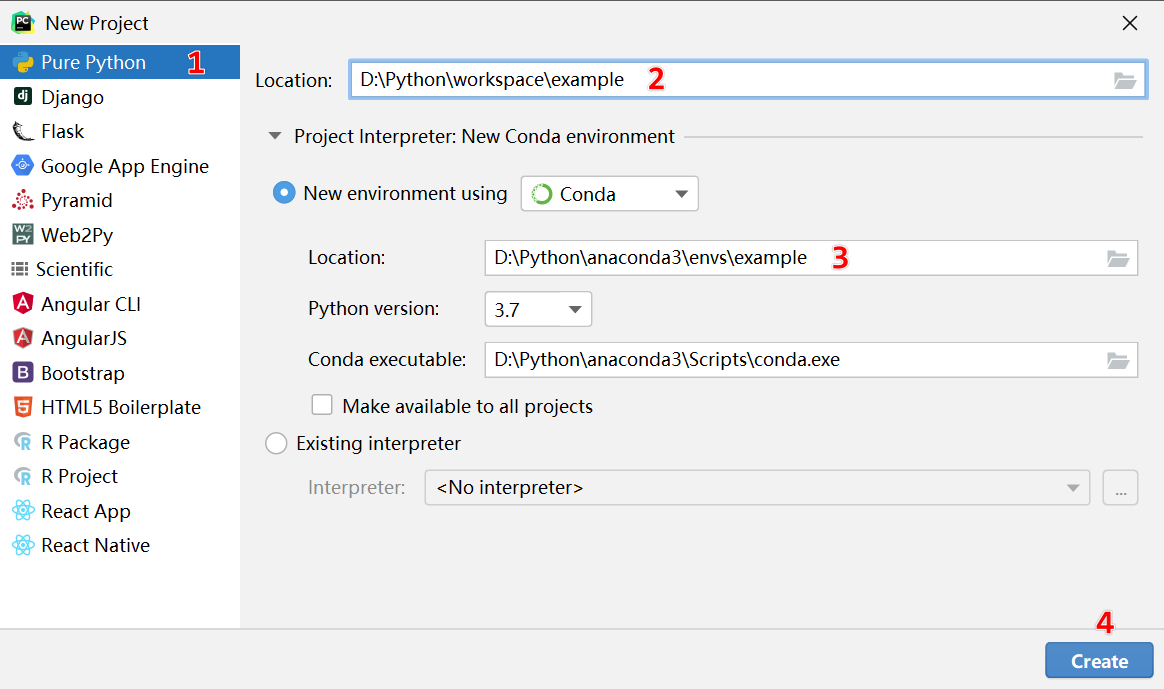Click the AngularJS icon
This screenshot has width=1164, height=689.
[23, 338]
